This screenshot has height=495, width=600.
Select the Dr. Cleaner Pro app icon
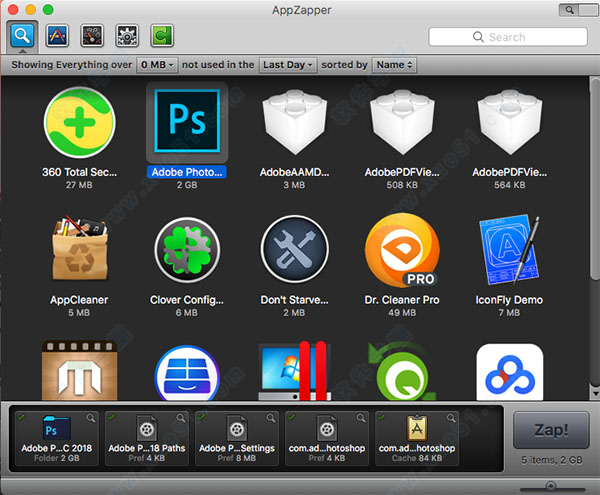tap(402, 250)
